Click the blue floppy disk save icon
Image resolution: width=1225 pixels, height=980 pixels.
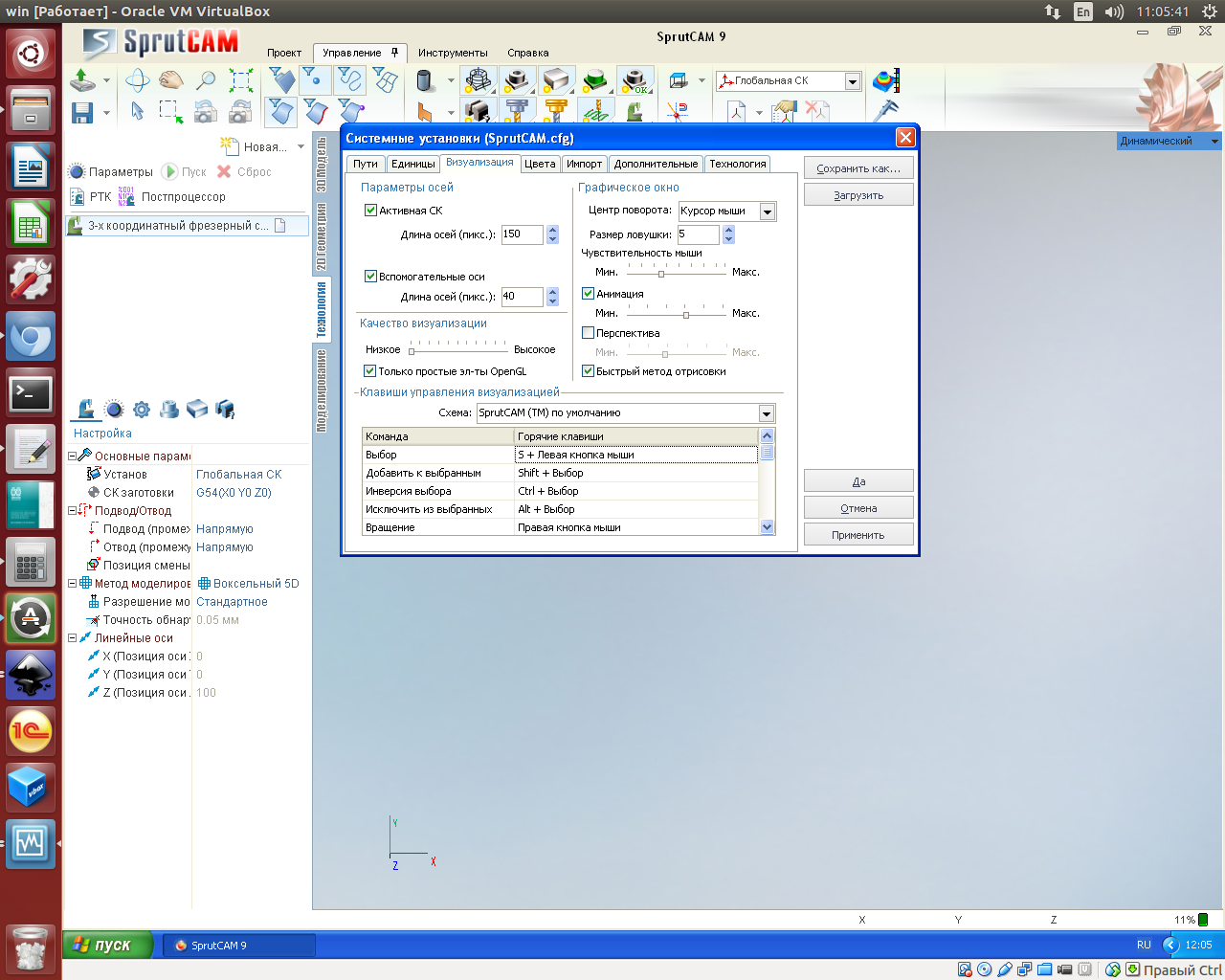pos(82,112)
